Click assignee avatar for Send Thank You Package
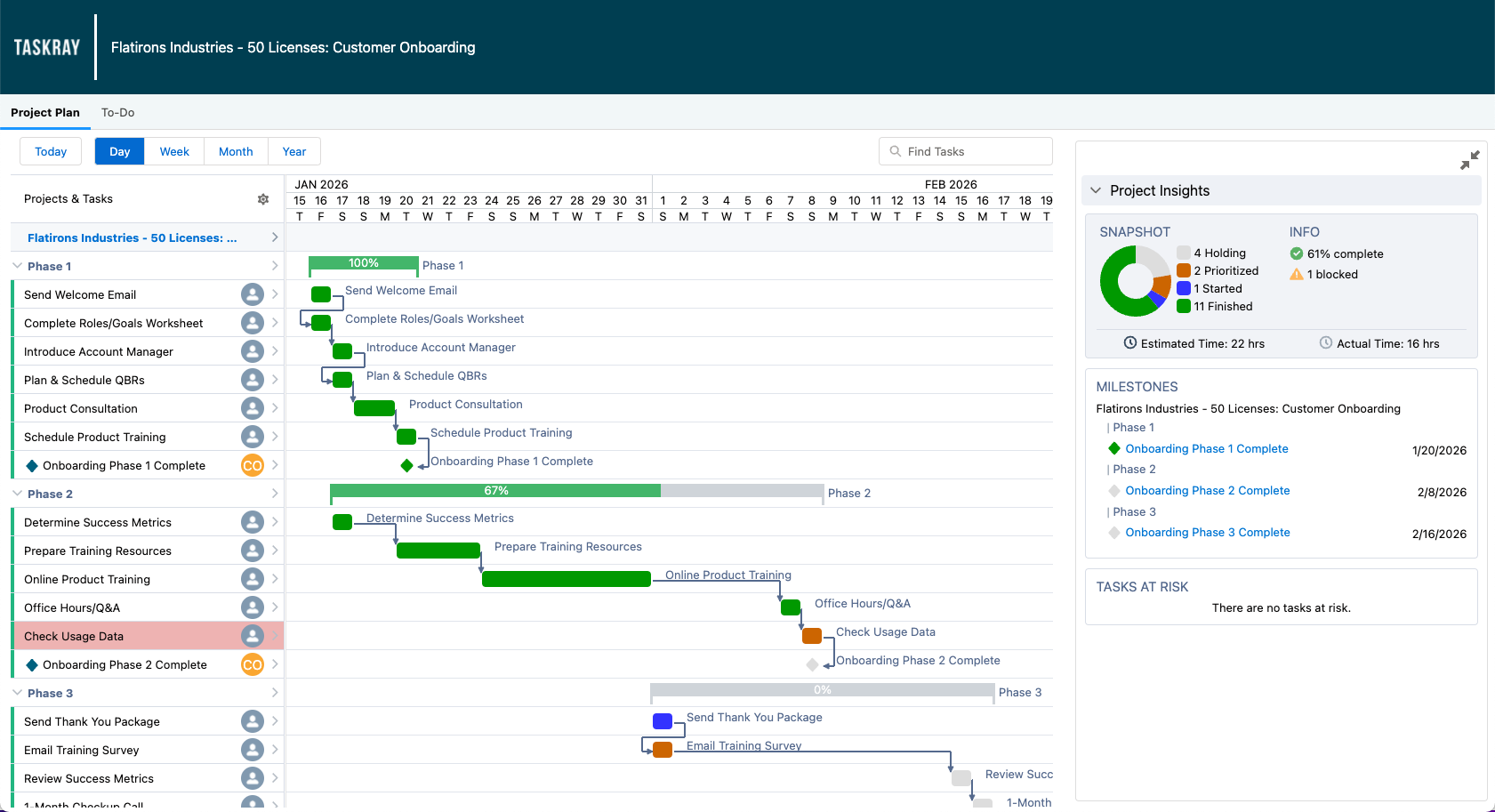This screenshot has width=1495, height=812. click(253, 721)
